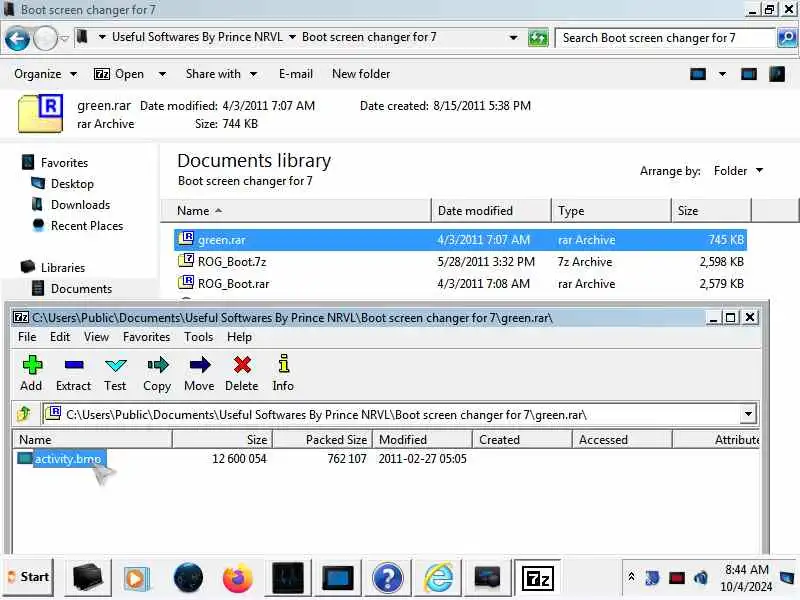The image size is (800, 600).
Task: Click activity.bmp file icon in 7-Zip
Action: click(24, 458)
